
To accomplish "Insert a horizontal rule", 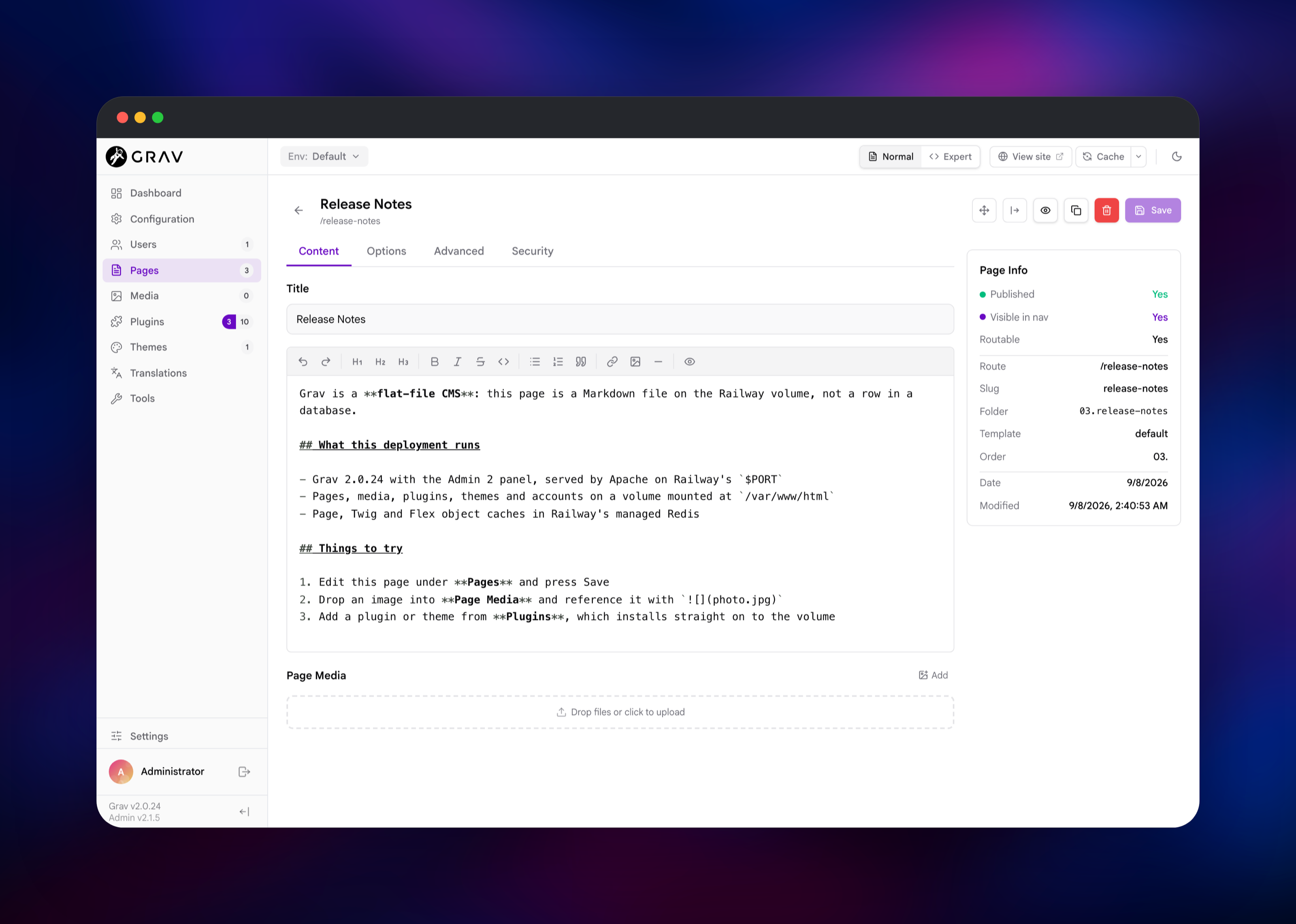I will (x=658, y=362).
